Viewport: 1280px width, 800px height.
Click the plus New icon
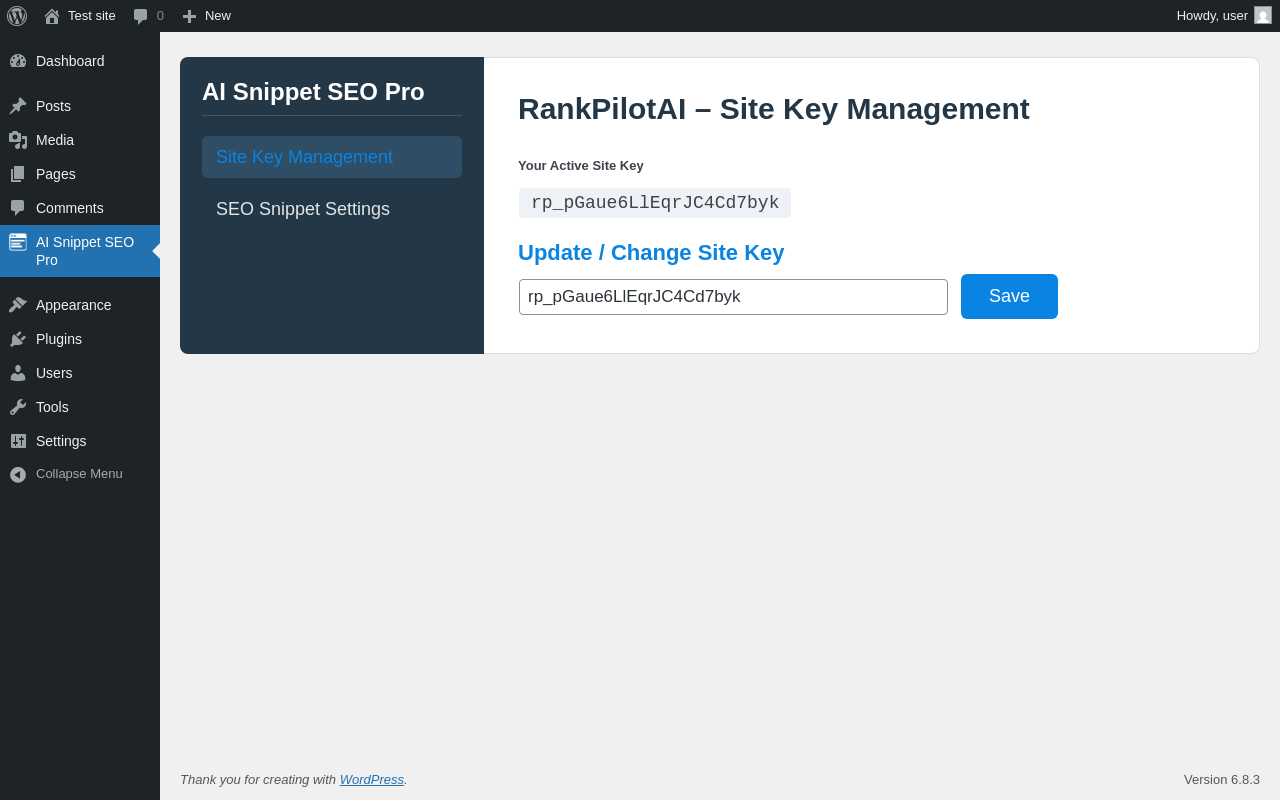point(189,16)
